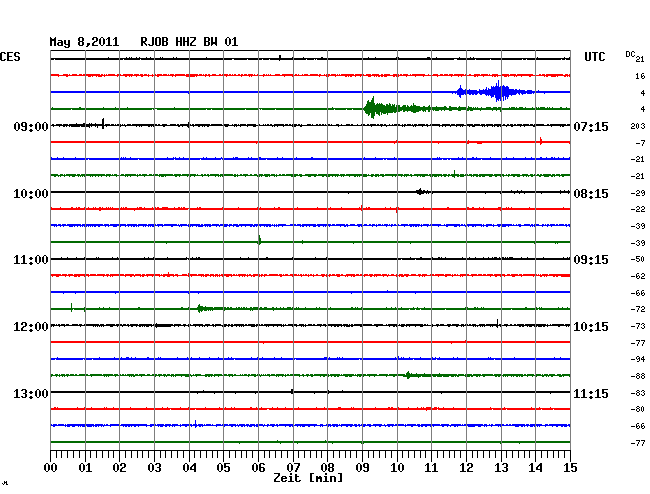The width and height of the screenshot is (650, 494).
Task: Click minute label 15 on the time axis
Action: pos(570,468)
